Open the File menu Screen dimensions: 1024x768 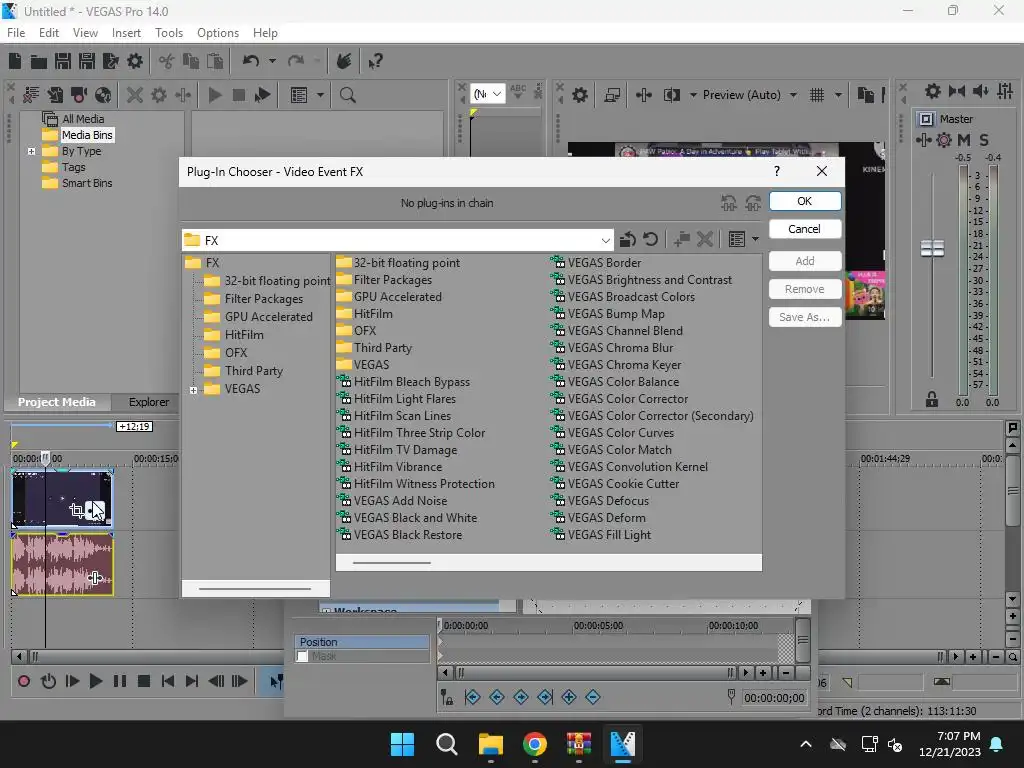click(16, 33)
